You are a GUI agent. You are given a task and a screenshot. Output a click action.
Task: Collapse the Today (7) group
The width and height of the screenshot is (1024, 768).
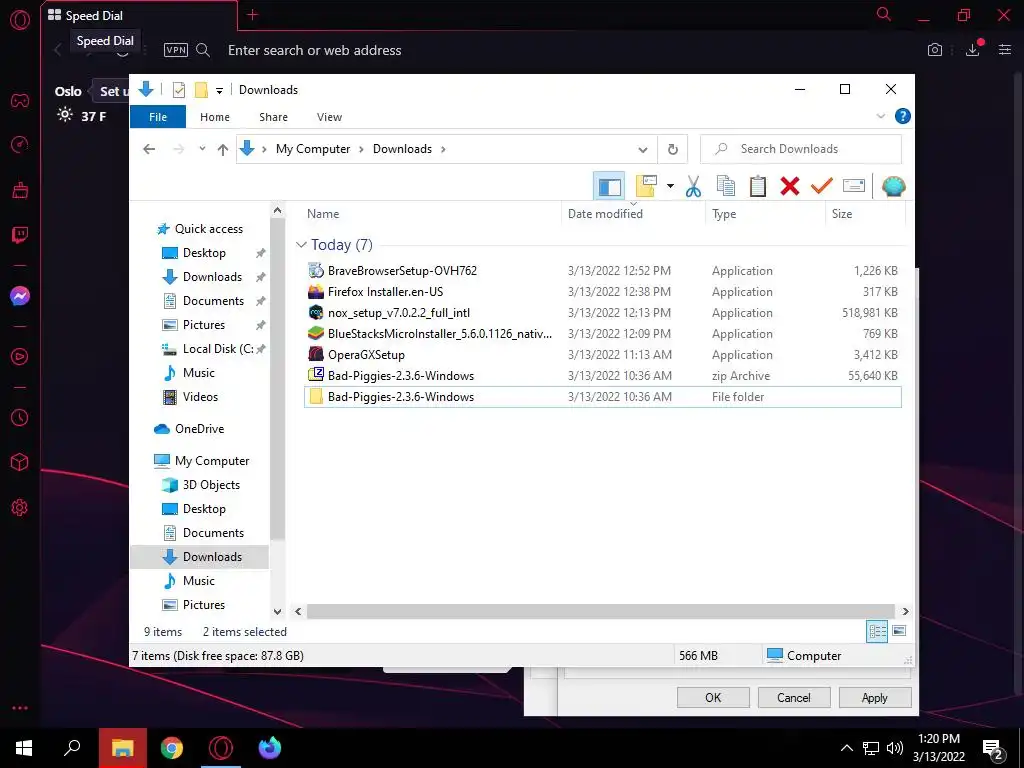301,245
